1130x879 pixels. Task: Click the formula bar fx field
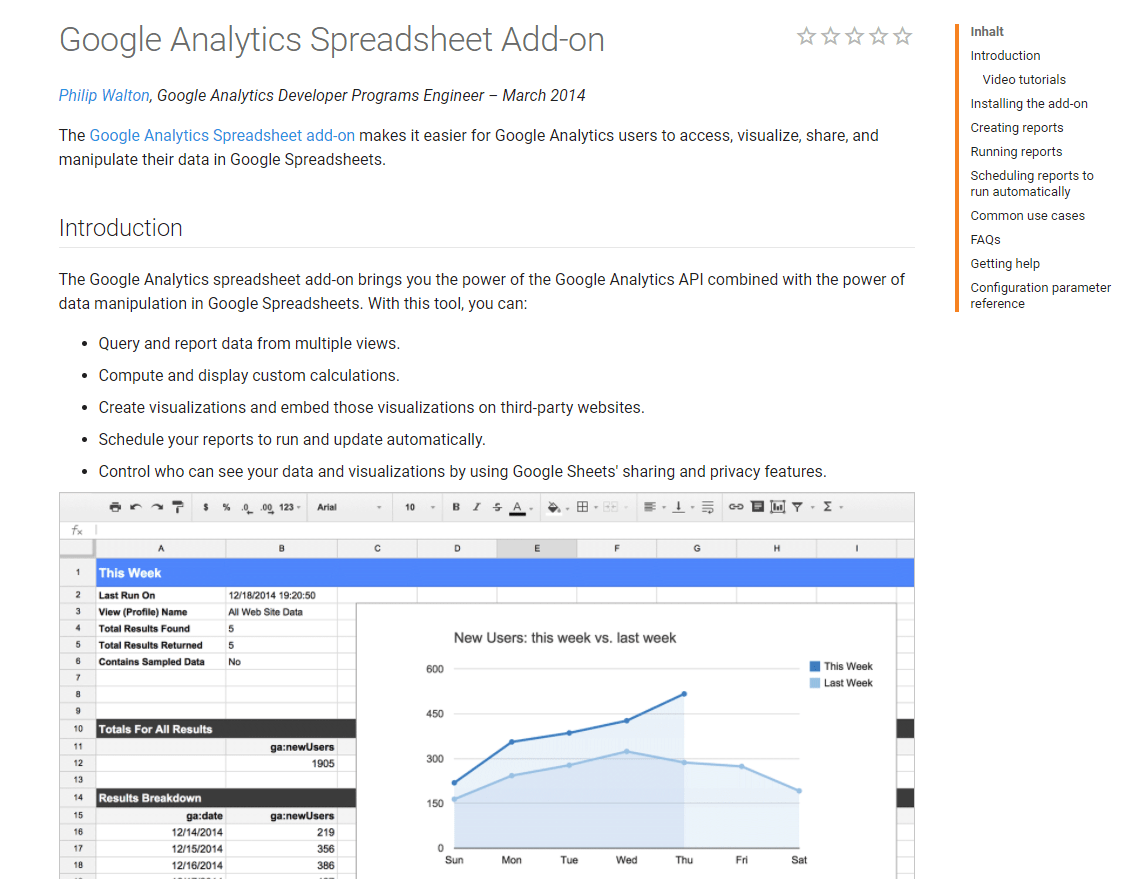pyautogui.click(x=78, y=530)
